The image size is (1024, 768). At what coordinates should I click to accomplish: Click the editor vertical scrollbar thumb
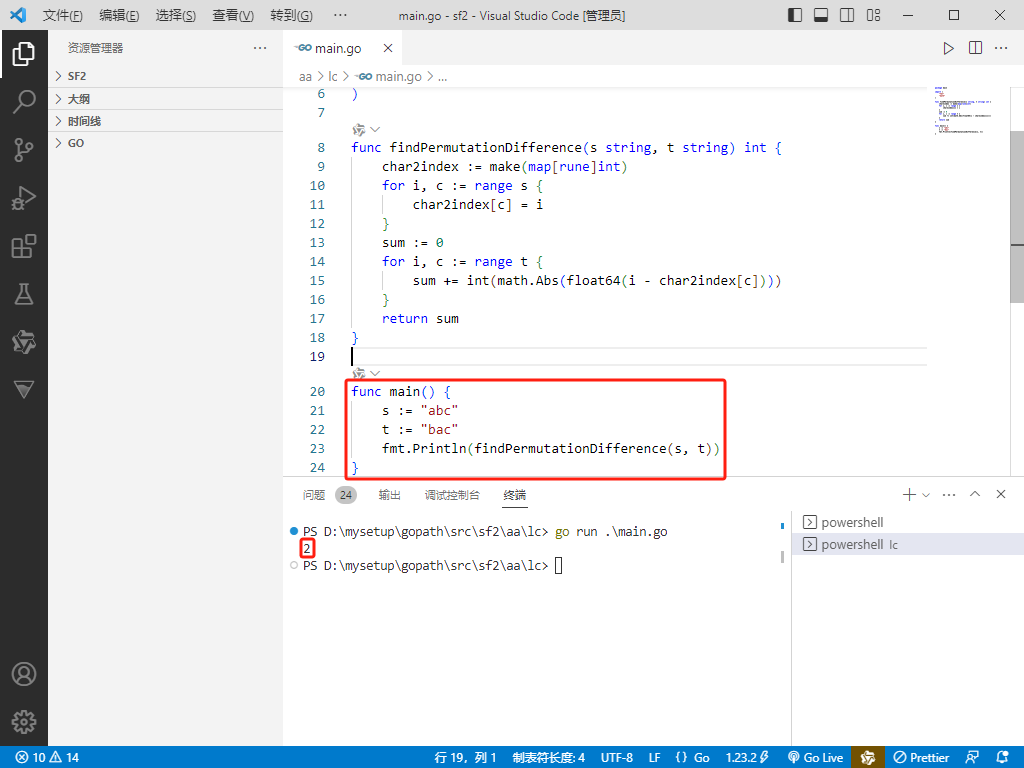pos(1017,216)
